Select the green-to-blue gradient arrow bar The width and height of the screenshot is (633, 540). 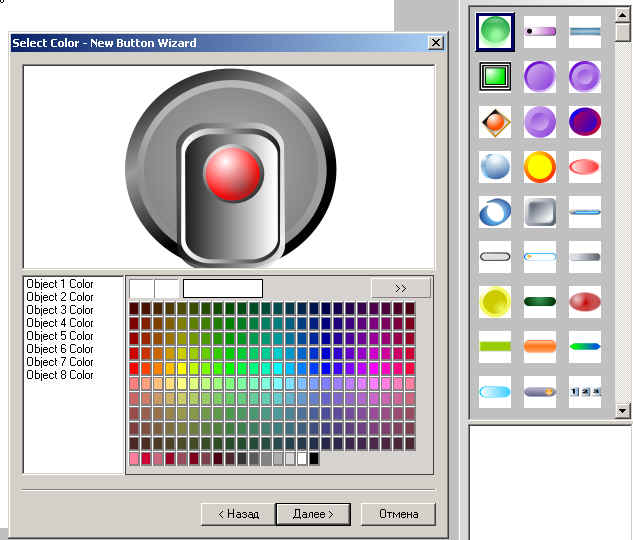click(585, 346)
